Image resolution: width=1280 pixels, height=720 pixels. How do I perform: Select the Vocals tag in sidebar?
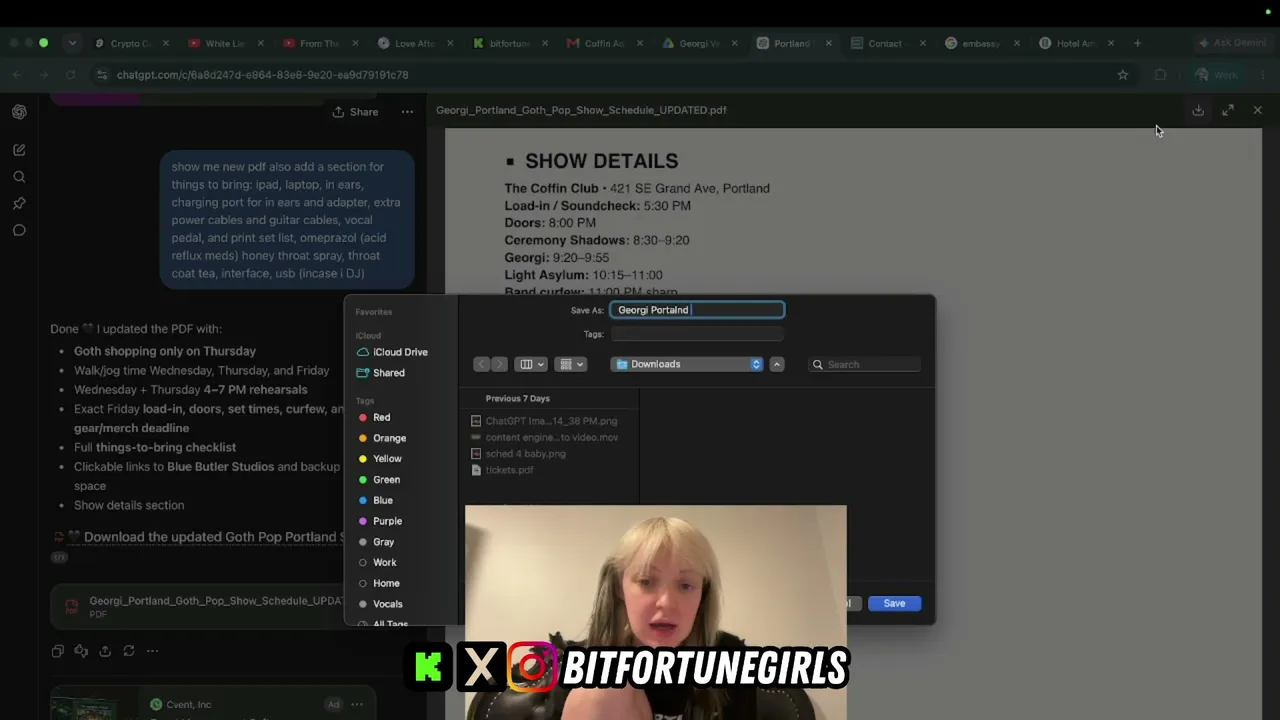[x=380, y=604]
